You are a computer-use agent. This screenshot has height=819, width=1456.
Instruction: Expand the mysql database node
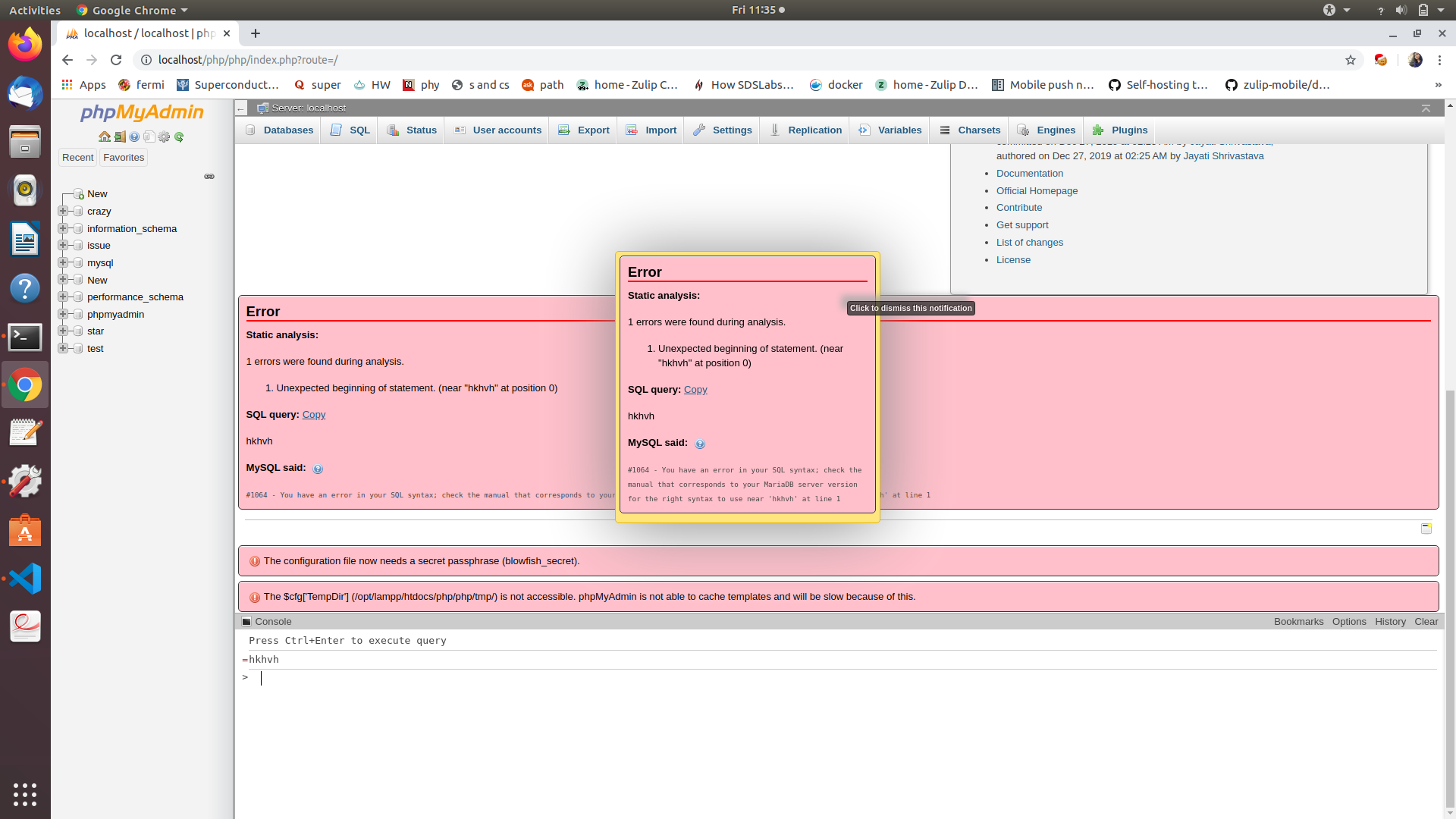(63, 262)
